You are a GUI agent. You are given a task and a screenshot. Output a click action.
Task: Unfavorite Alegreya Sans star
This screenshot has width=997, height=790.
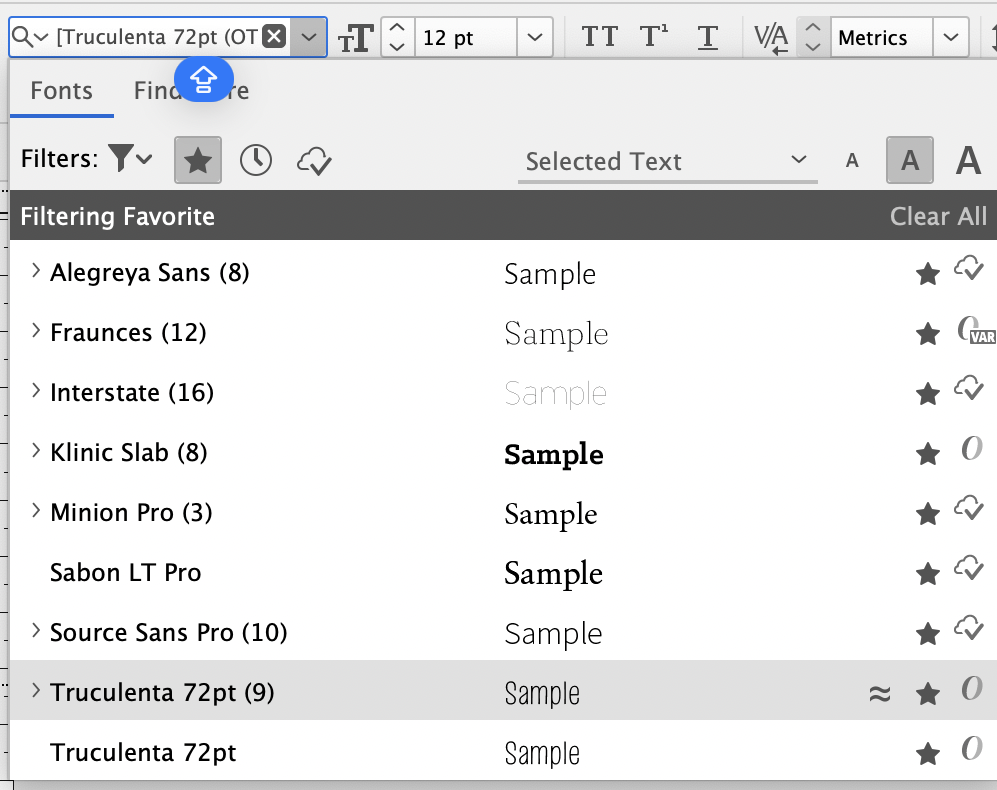point(928,274)
